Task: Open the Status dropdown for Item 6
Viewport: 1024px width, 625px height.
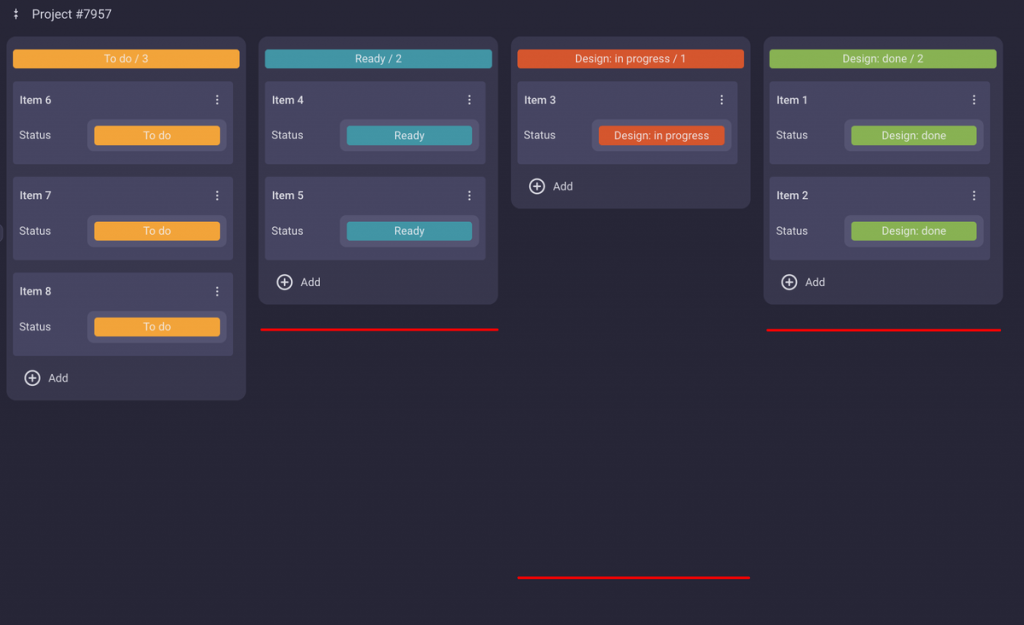Action: [156, 135]
